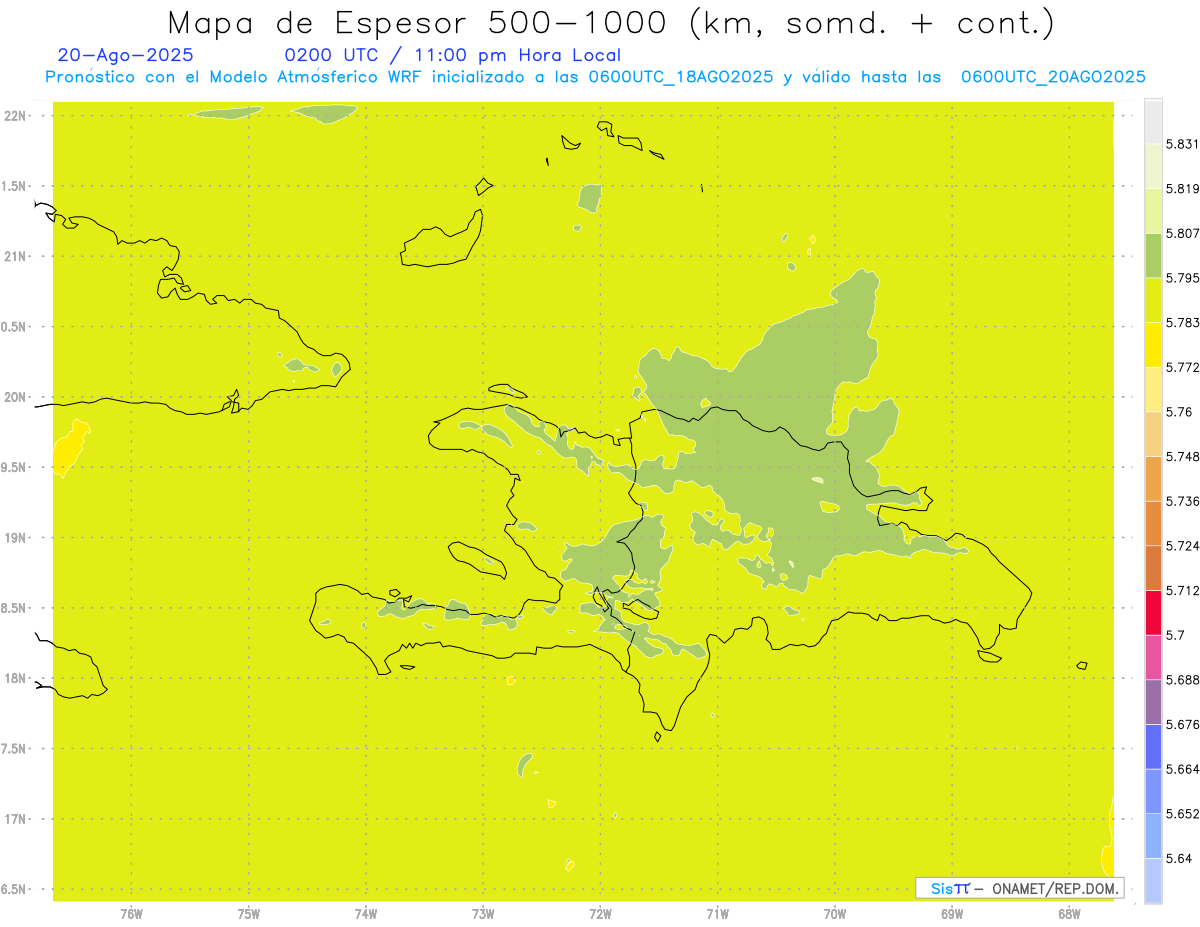Screen dimensions: 1200x927
Task: Click the red legend swatch between 5.7 and 5.712
Action: (1153, 612)
